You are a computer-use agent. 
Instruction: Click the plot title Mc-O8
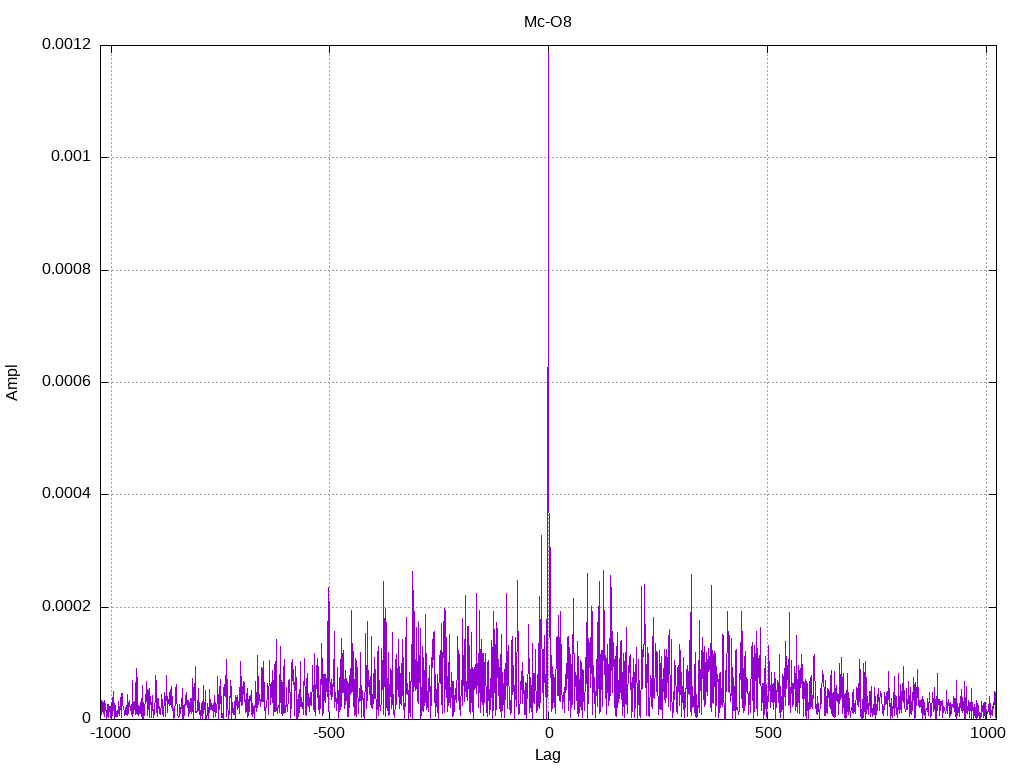(x=548, y=21)
